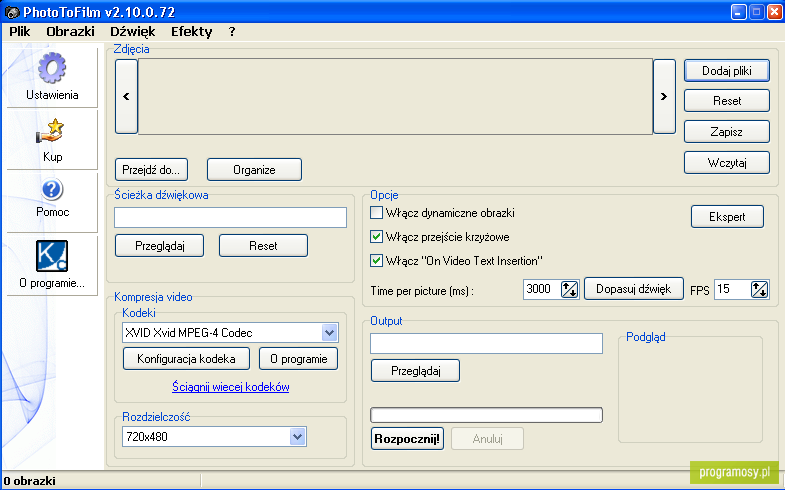Click the Organize button

(x=254, y=170)
